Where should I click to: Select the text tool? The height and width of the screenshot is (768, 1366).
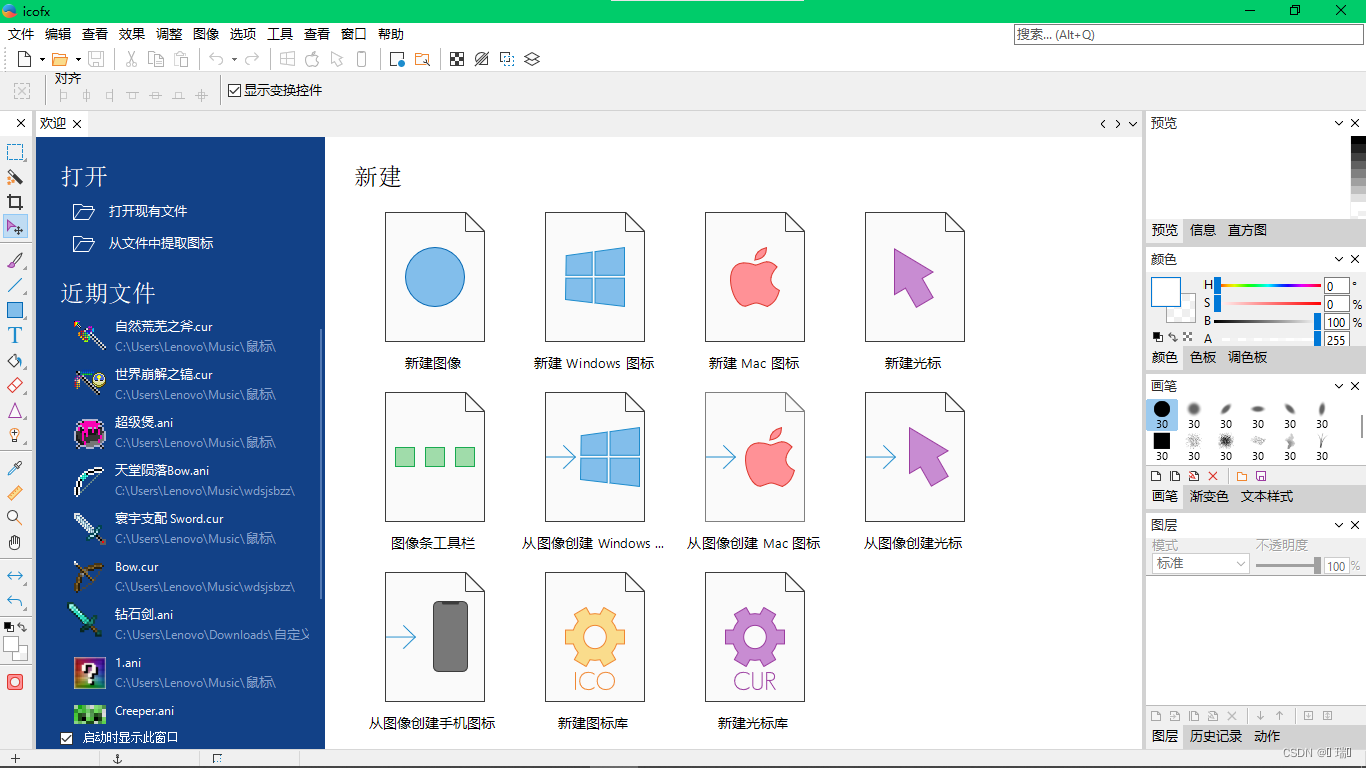tap(15, 335)
